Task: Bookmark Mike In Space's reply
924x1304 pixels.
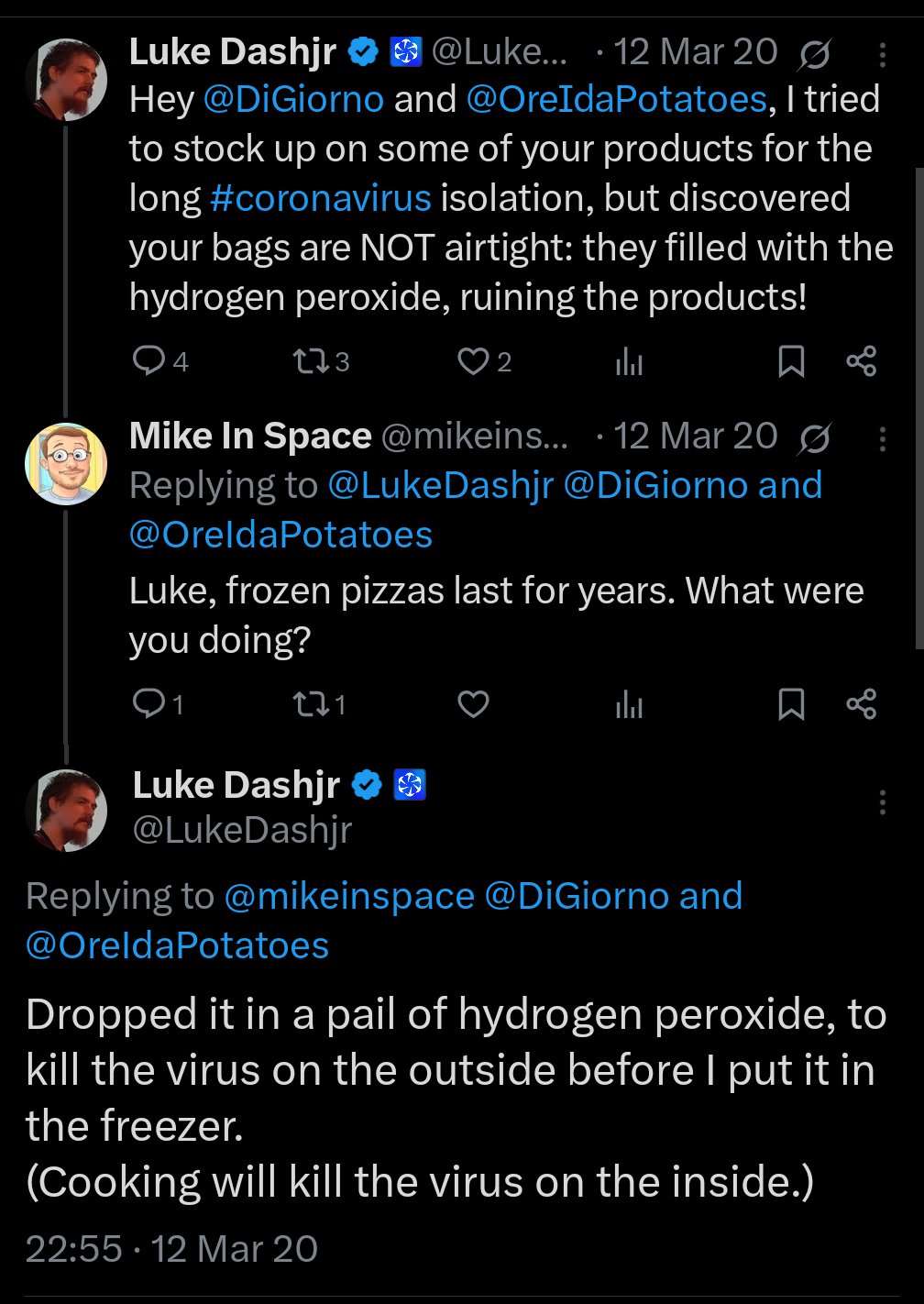Action: pyautogui.click(x=791, y=704)
